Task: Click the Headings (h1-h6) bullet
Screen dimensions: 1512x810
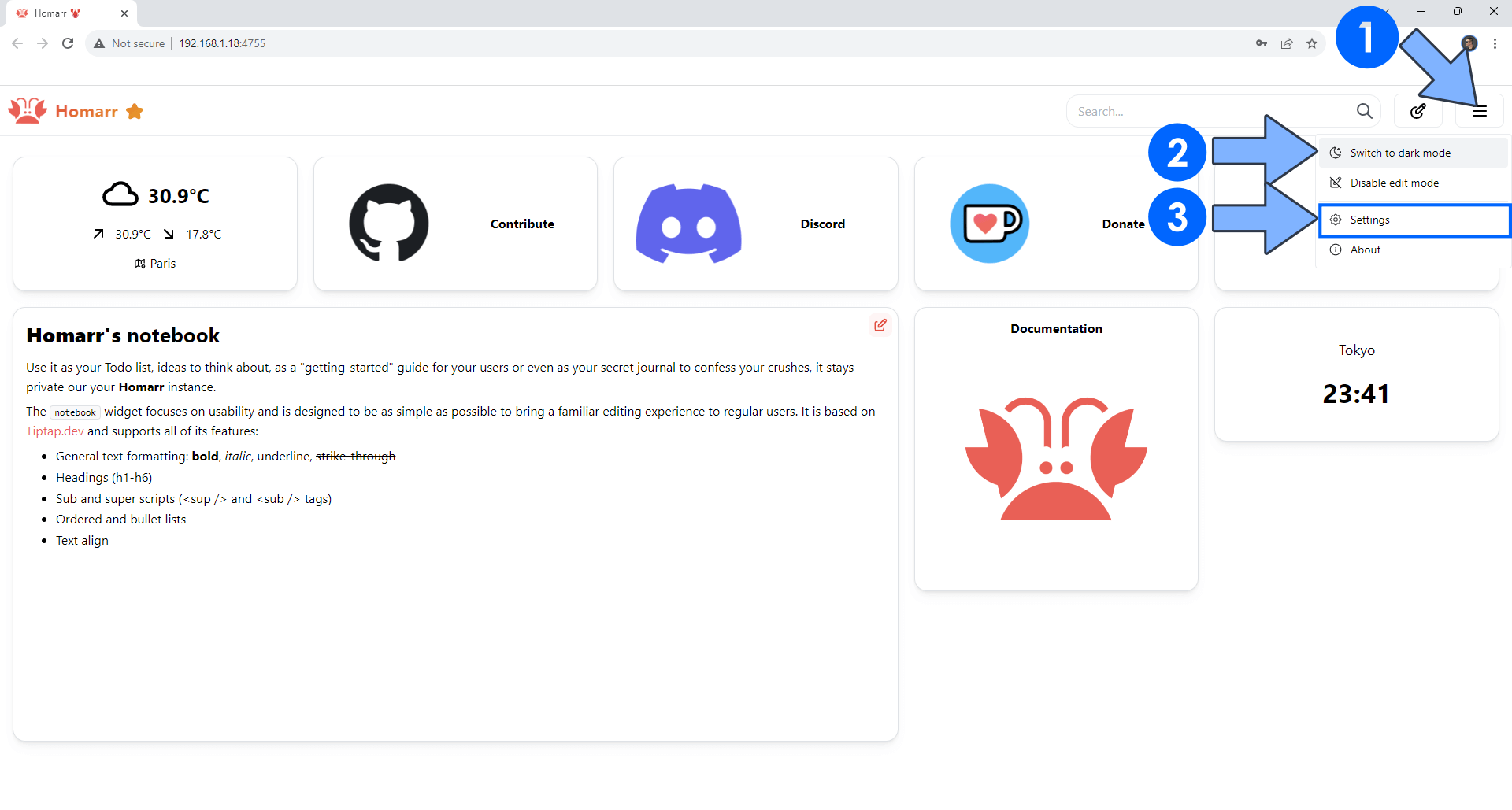Action: [x=104, y=478]
